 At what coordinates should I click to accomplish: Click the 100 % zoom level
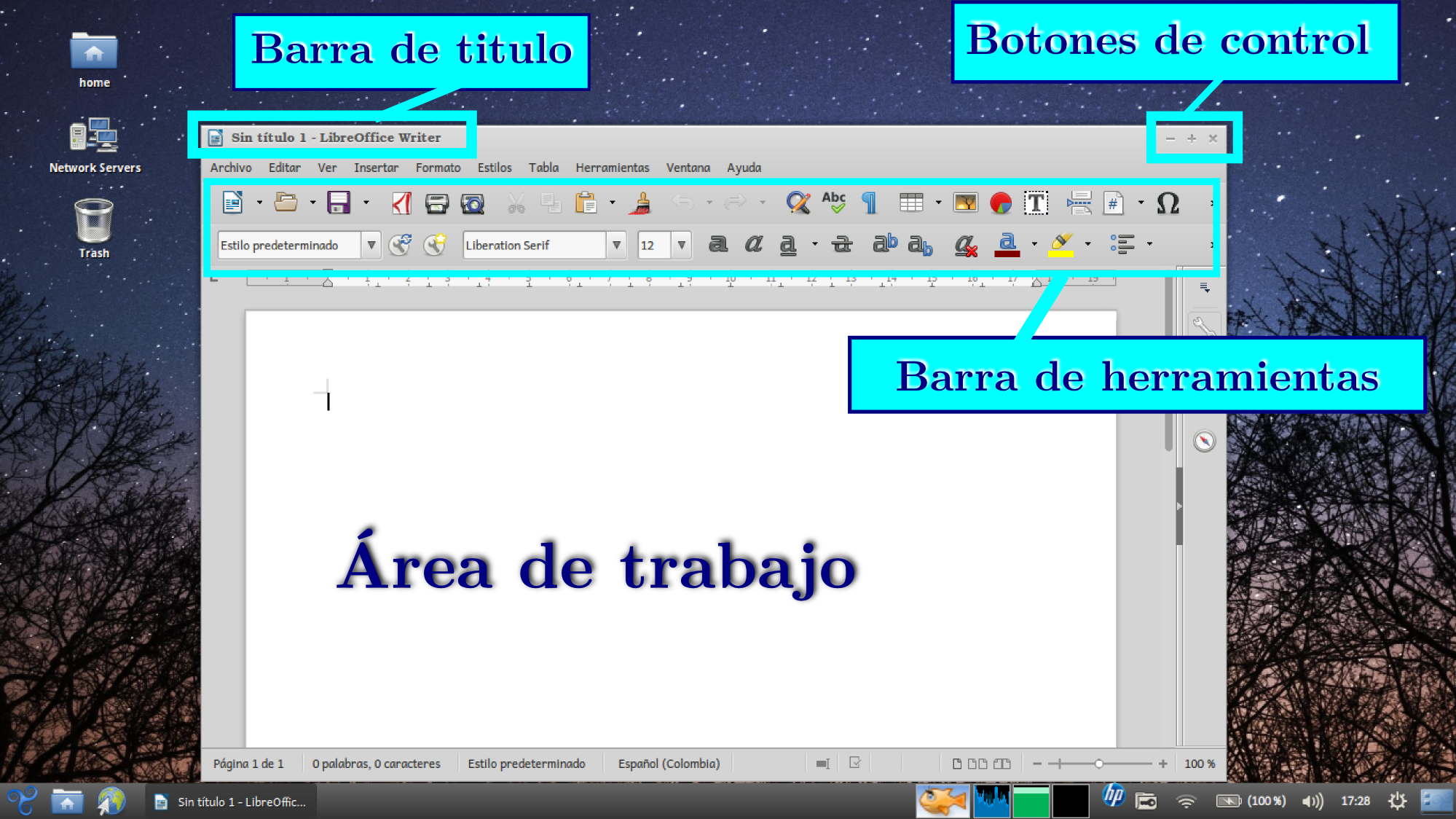coord(1199,764)
